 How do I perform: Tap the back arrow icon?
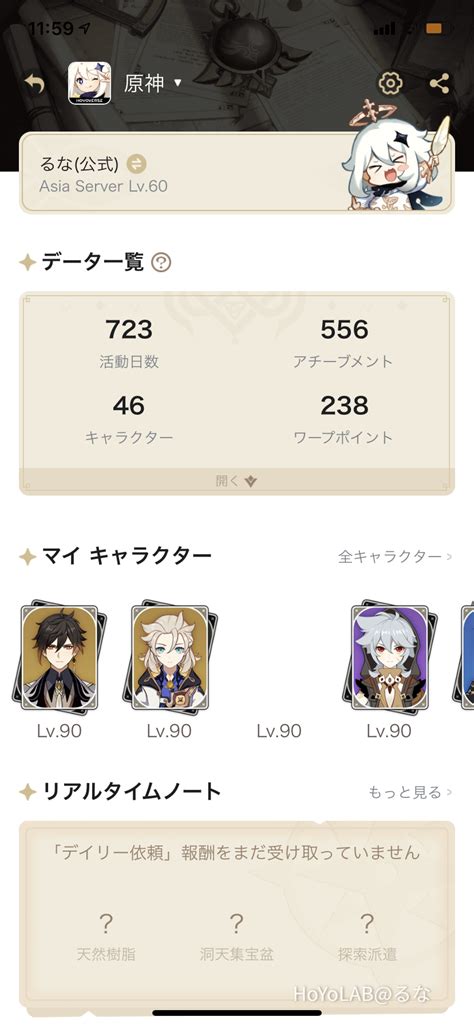(x=35, y=83)
